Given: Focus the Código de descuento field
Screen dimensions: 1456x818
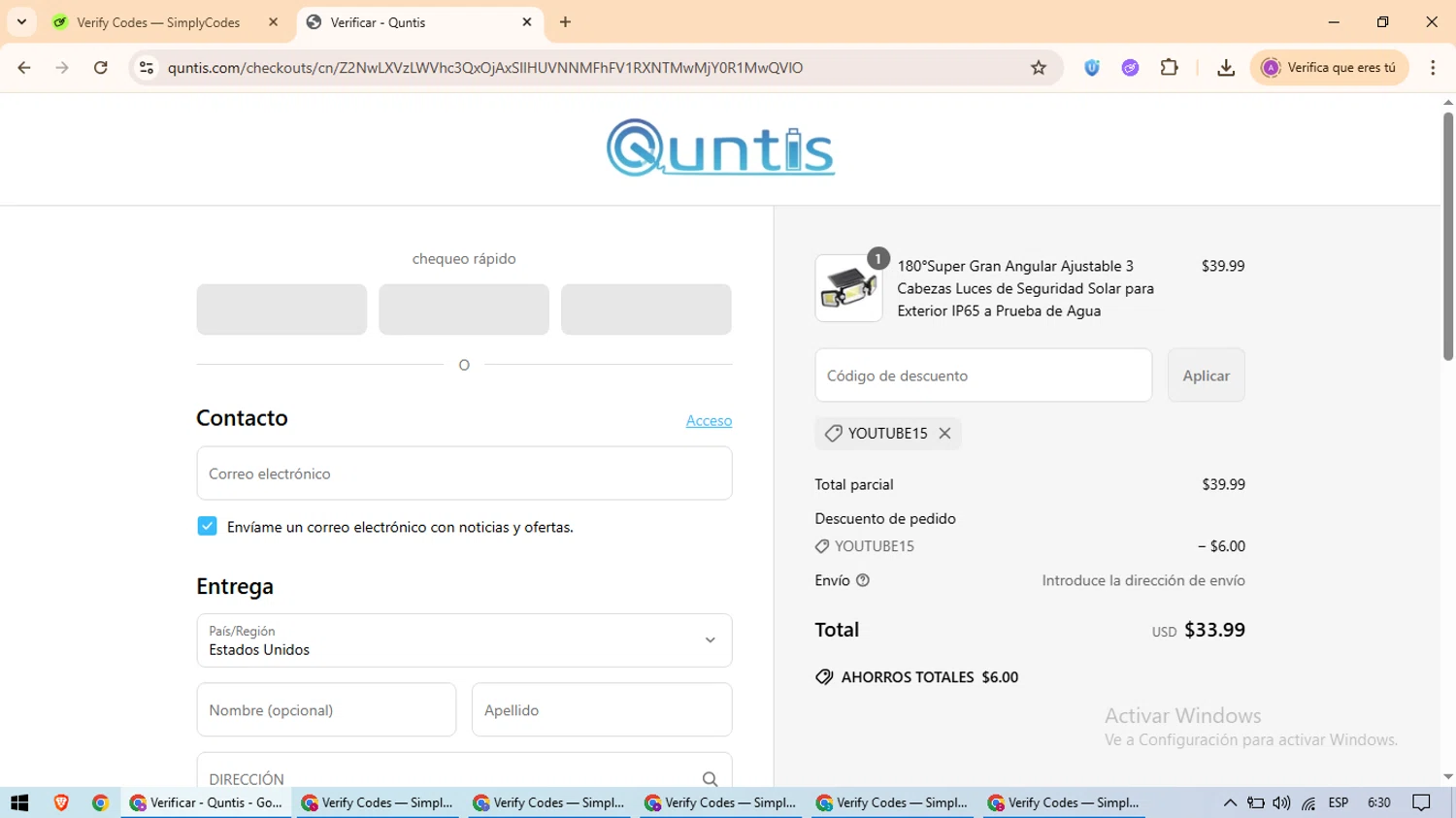Looking at the screenshot, I should pyautogui.click(x=983, y=376).
